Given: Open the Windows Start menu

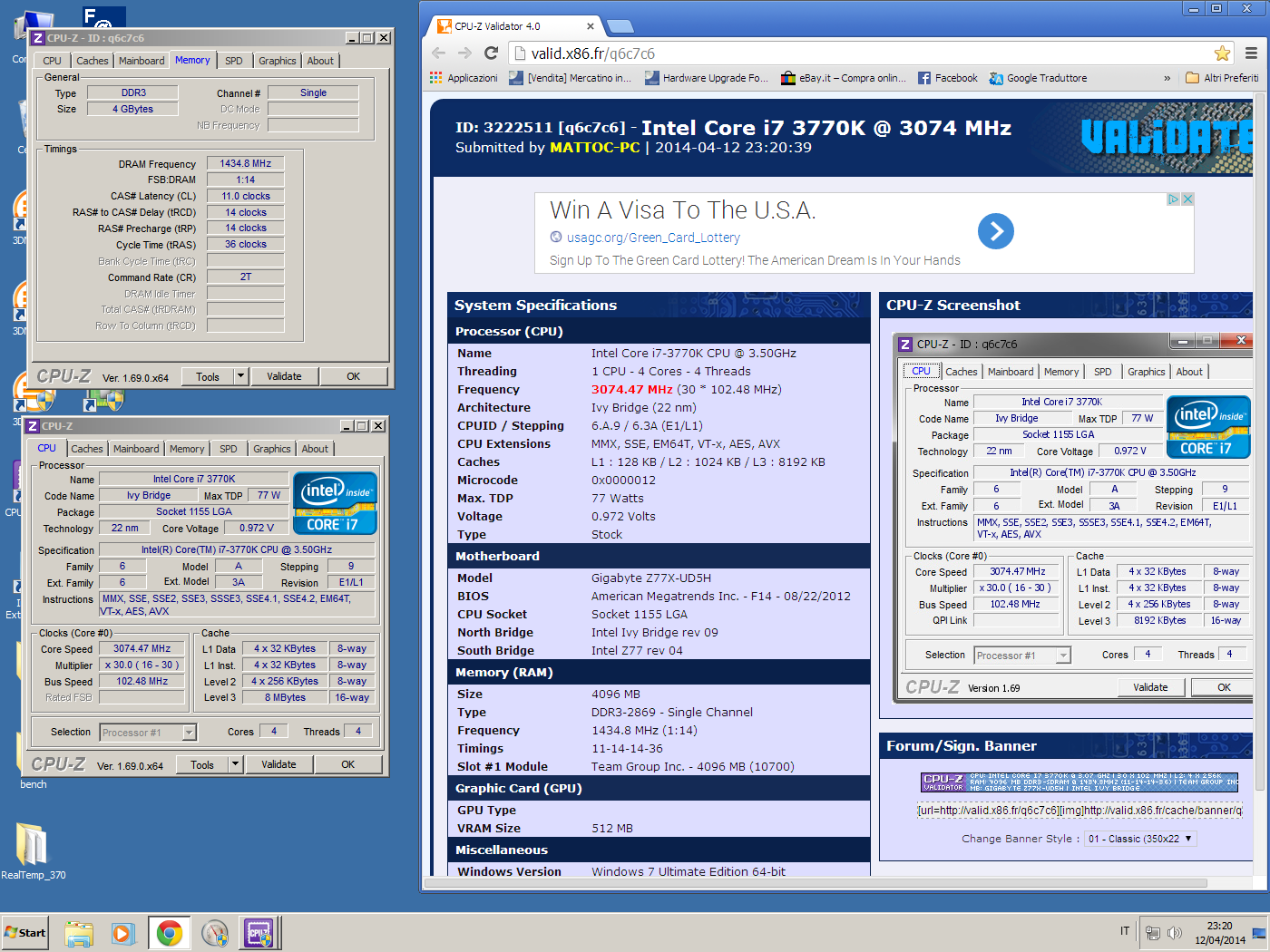Looking at the screenshot, I should click(24, 933).
